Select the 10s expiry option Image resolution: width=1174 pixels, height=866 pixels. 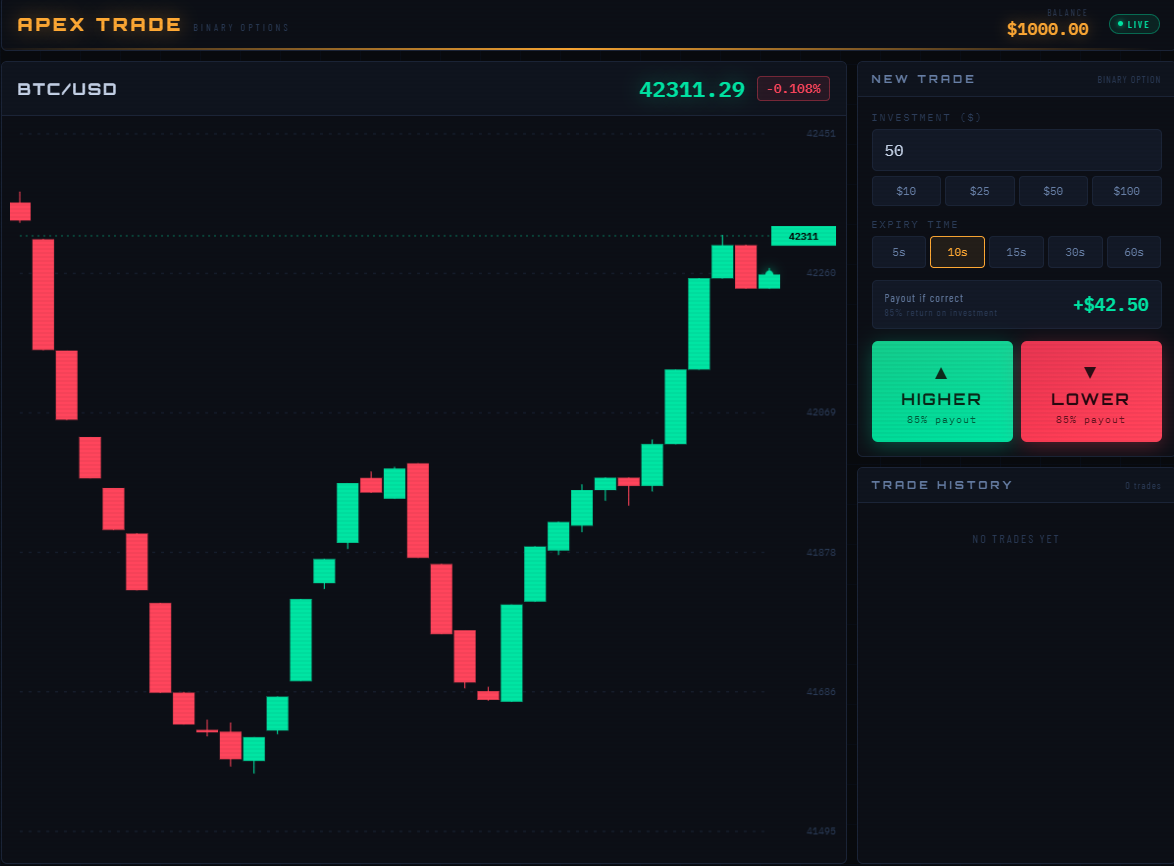tap(957, 252)
